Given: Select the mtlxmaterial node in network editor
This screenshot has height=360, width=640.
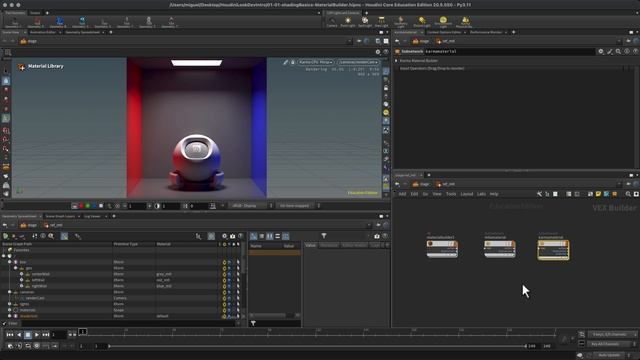Looking at the screenshot, I should (x=500, y=249).
